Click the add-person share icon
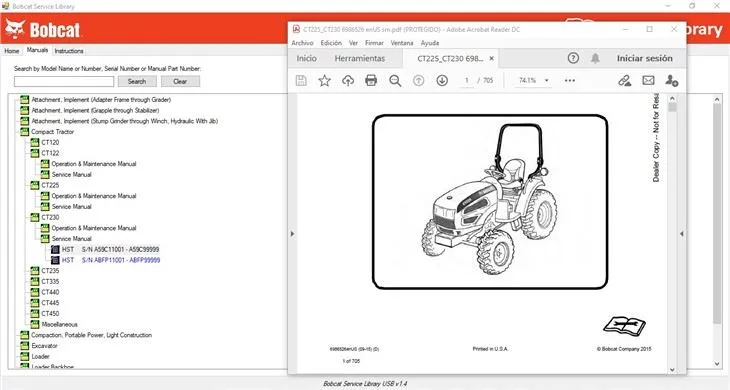Screen dimensions: 730x390 pyautogui.click(x=671, y=81)
